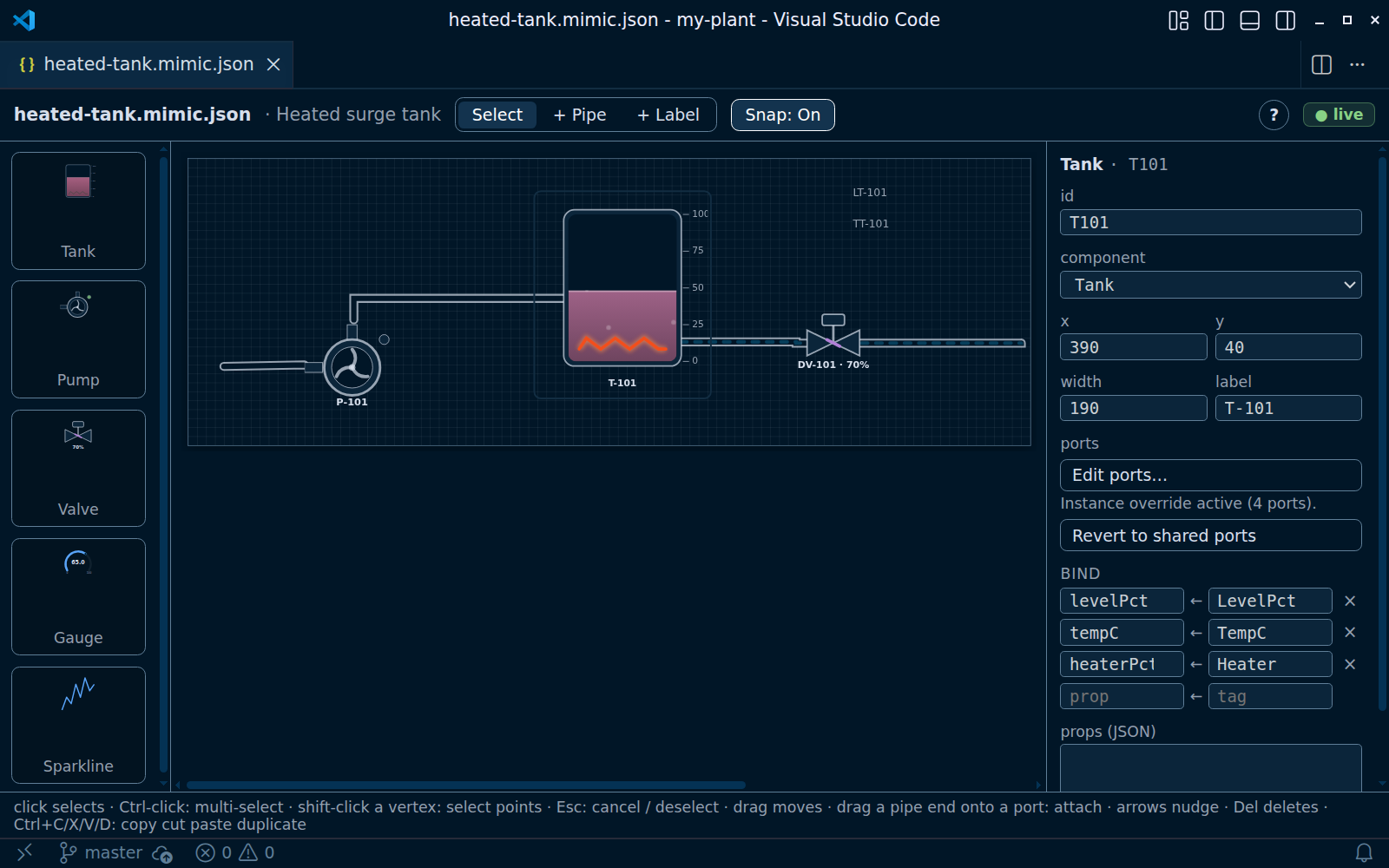Click the LT-101 label on canvas

click(869, 193)
